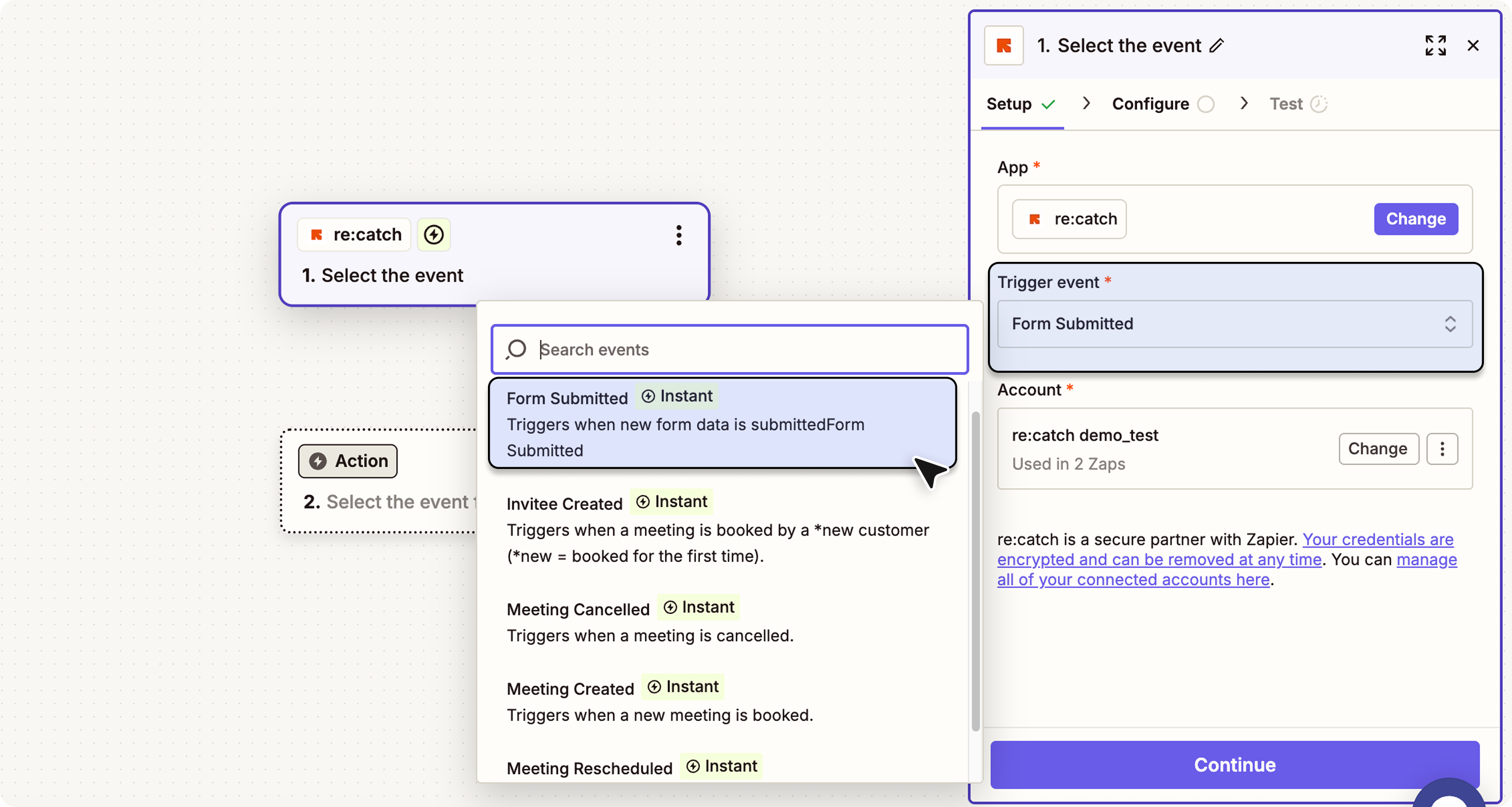This screenshot has height=807, width=1512.
Task: Click the search magnifier icon
Action: tap(516, 349)
